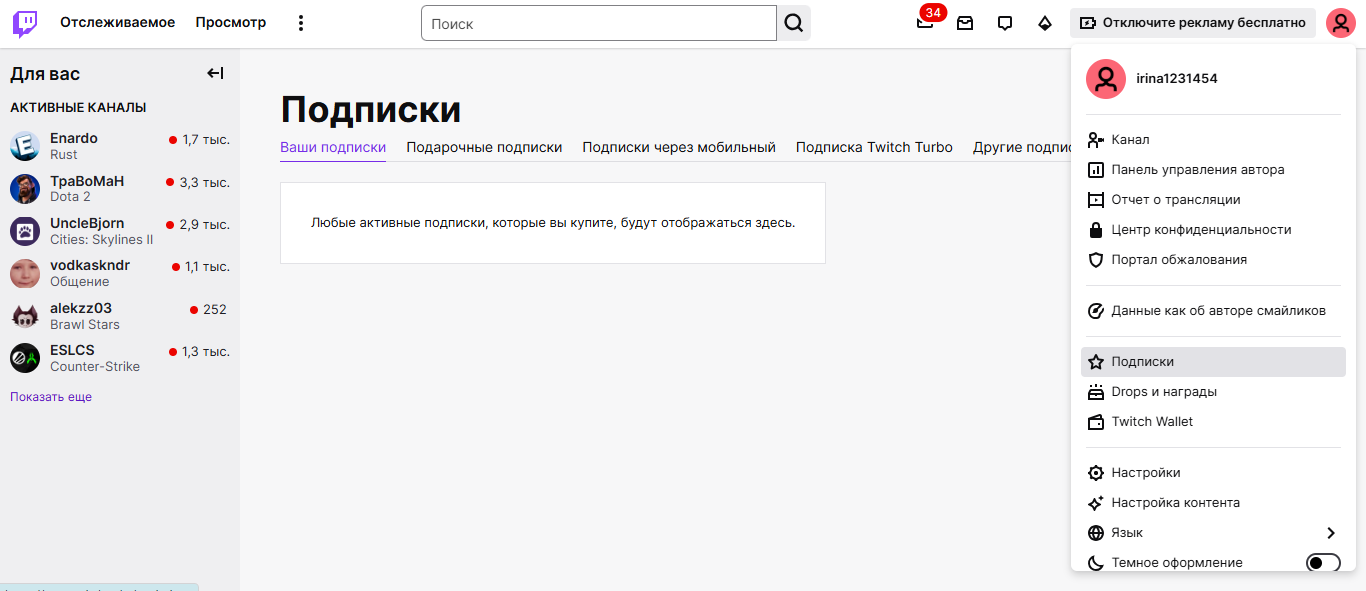
Task: Click the Панель управления автора icon
Action: [x=1095, y=170]
